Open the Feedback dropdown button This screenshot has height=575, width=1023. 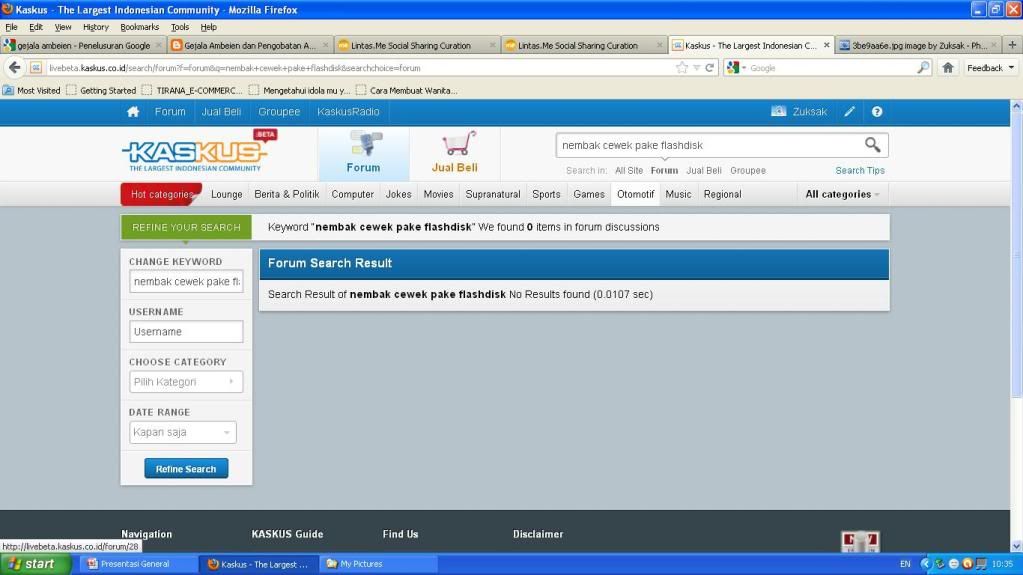[x=990, y=68]
